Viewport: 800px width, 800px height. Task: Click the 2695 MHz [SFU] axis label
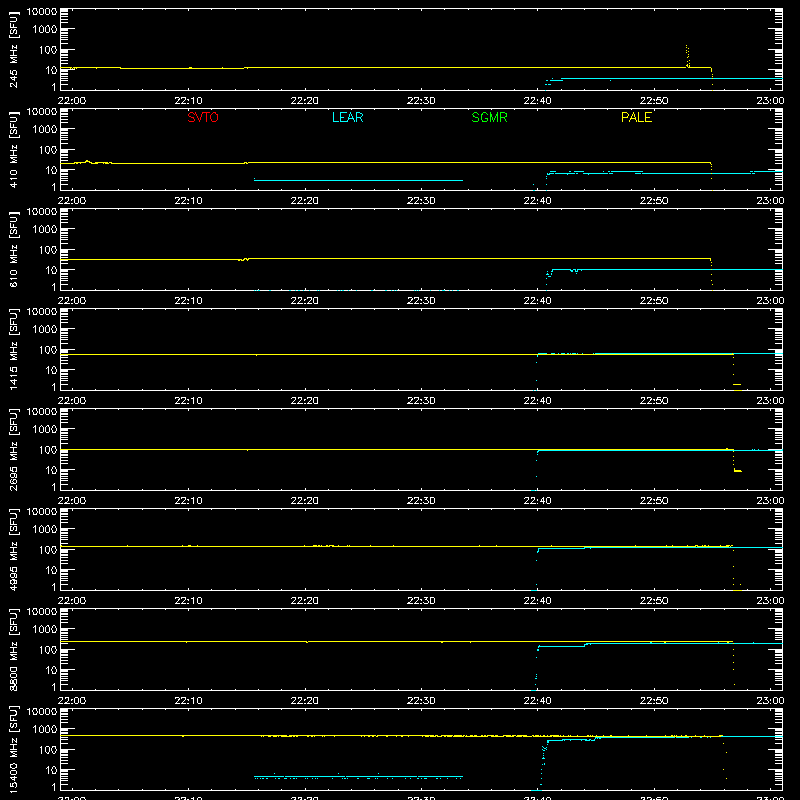pos(13,449)
